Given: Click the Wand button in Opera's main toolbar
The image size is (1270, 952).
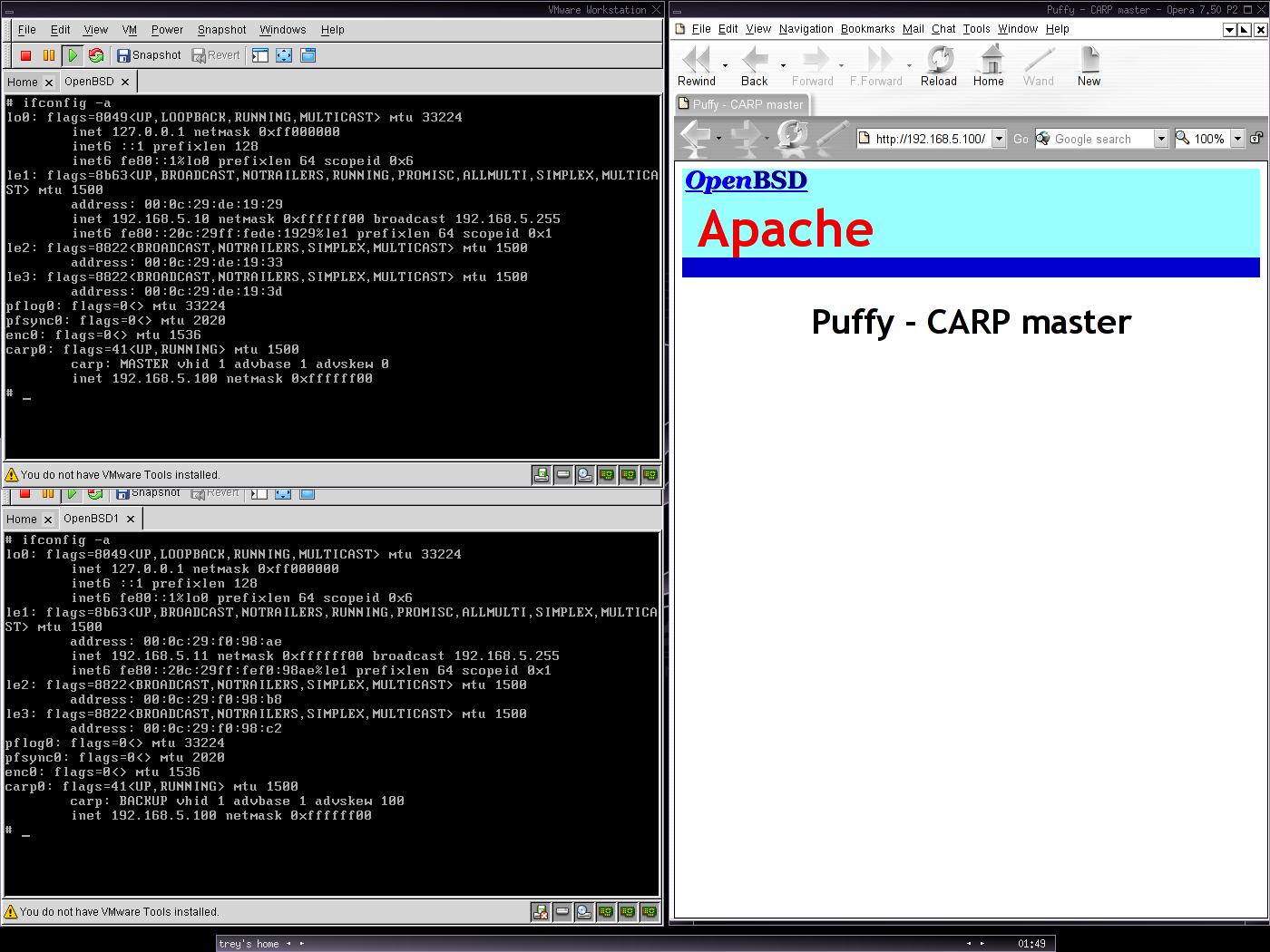Looking at the screenshot, I should point(1039,66).
